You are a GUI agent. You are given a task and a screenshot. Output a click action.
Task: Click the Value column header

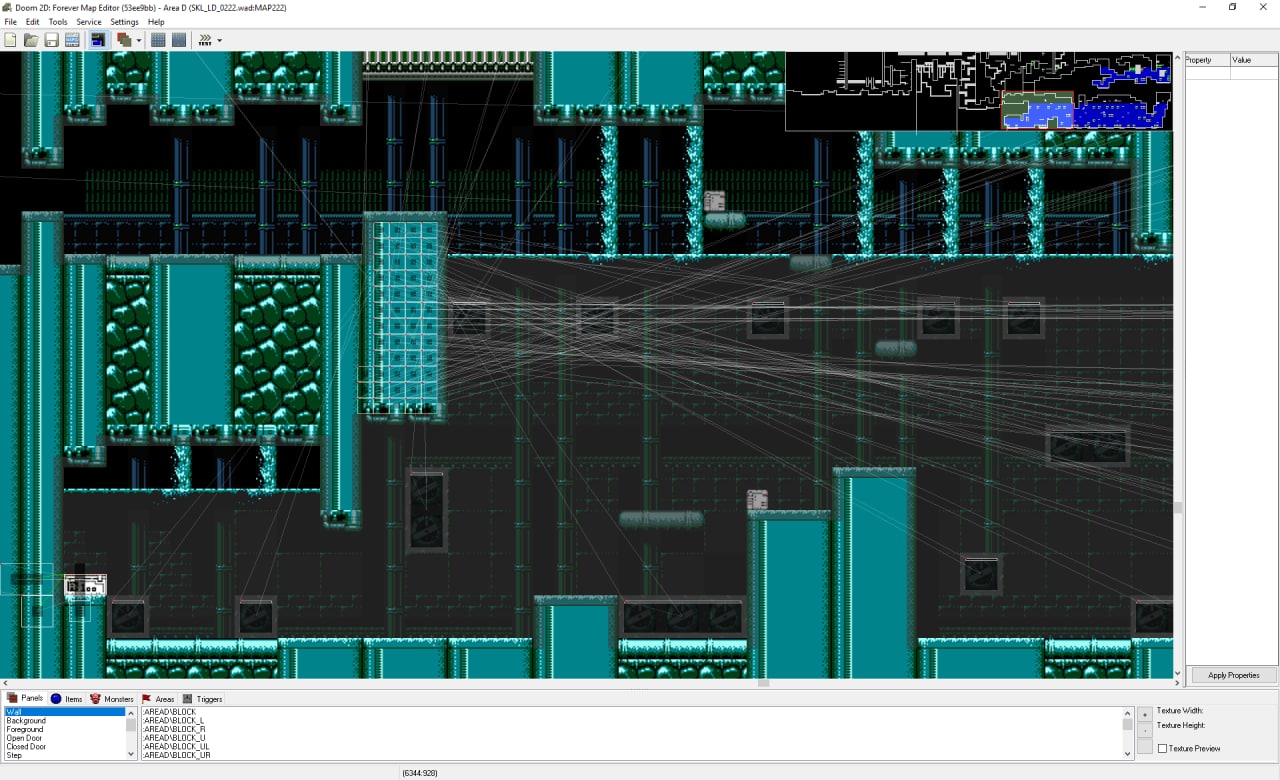click(x=1254, y=60)
